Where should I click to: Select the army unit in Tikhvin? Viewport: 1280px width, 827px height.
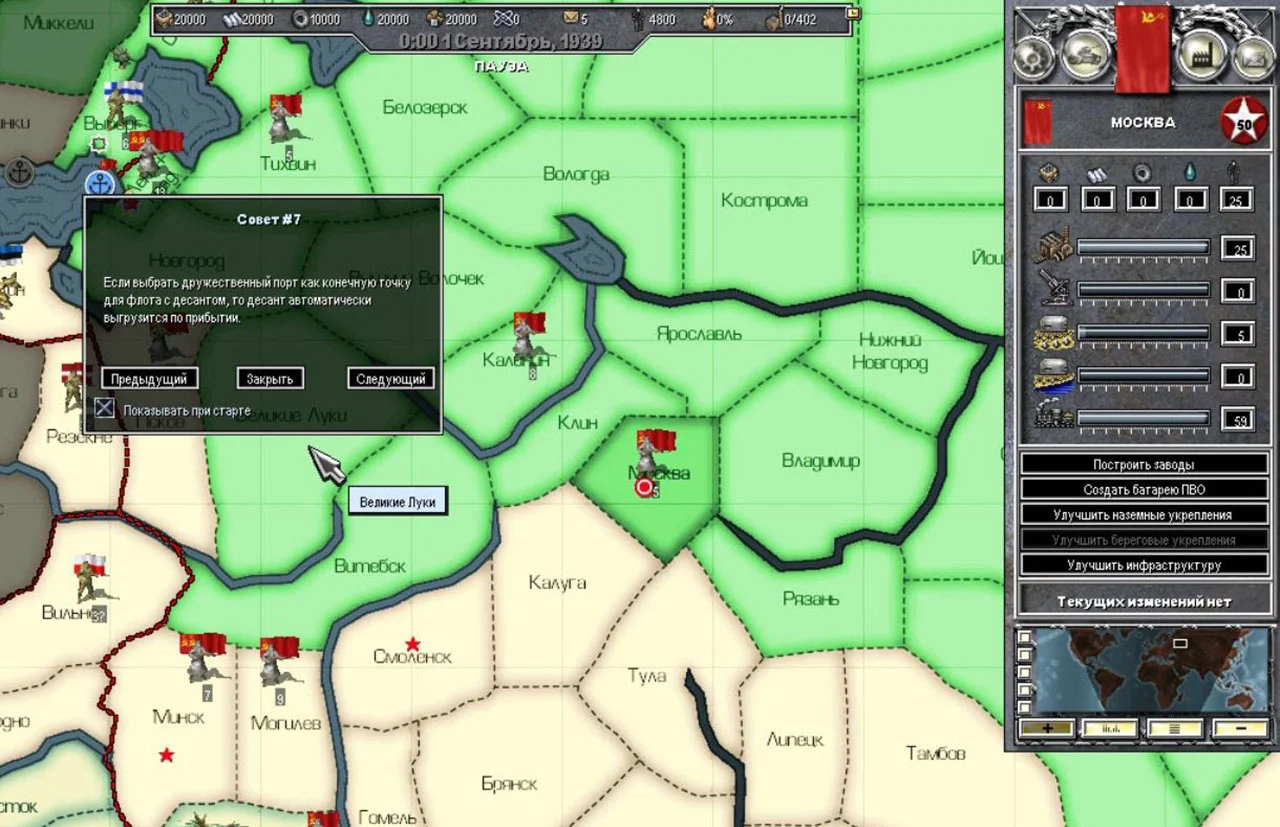click(x=283, y=120)
